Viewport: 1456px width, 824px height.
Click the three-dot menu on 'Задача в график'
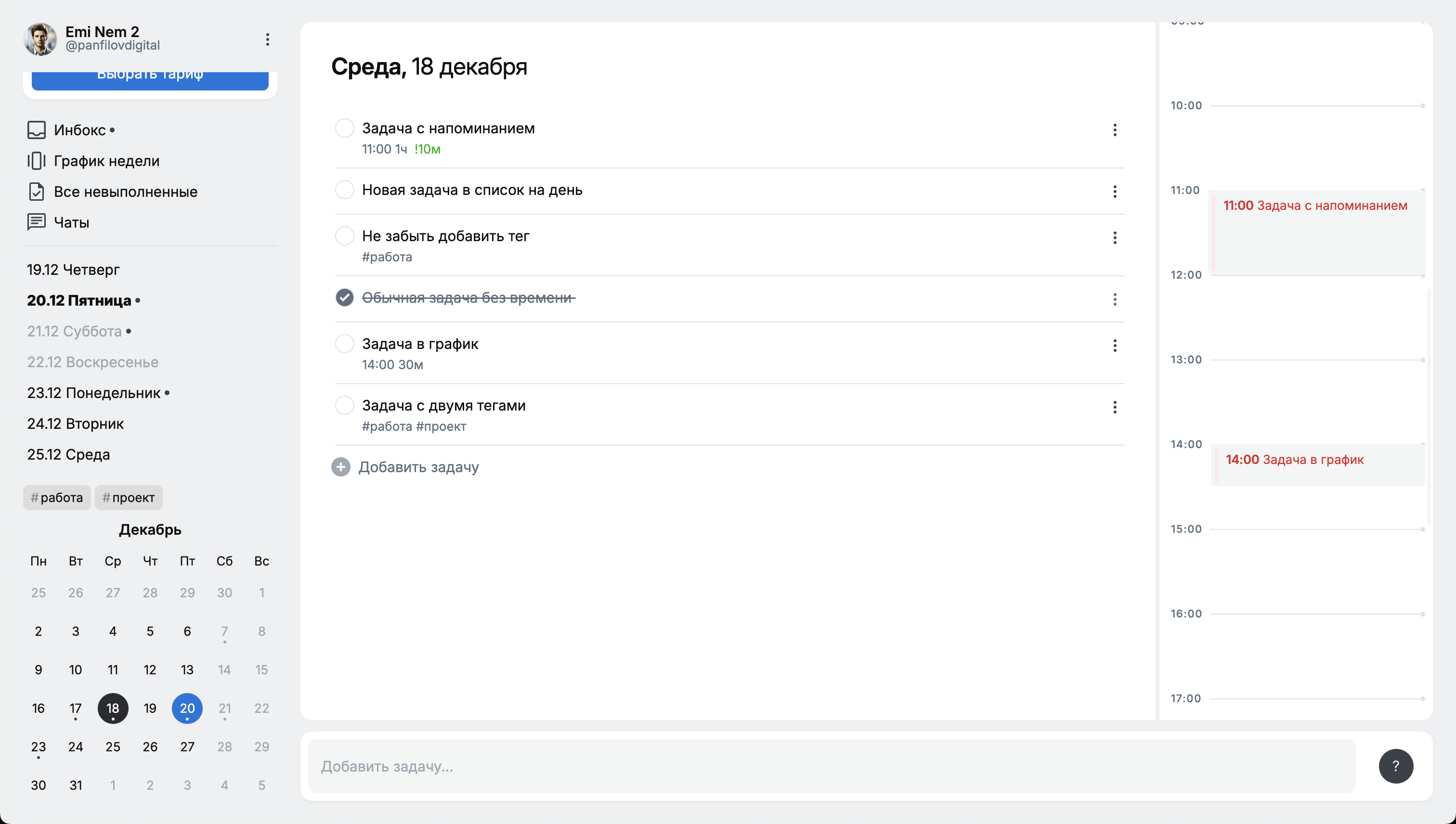[1114, 345]
